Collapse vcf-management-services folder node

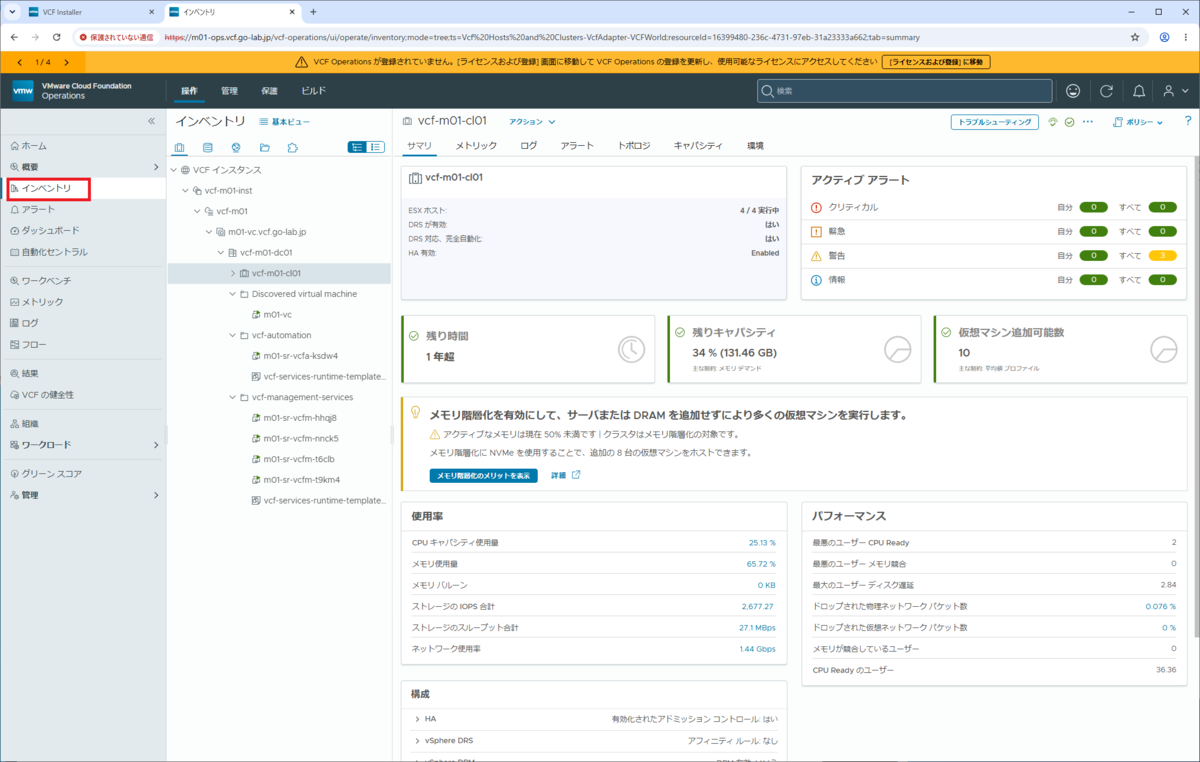[233, 397]
